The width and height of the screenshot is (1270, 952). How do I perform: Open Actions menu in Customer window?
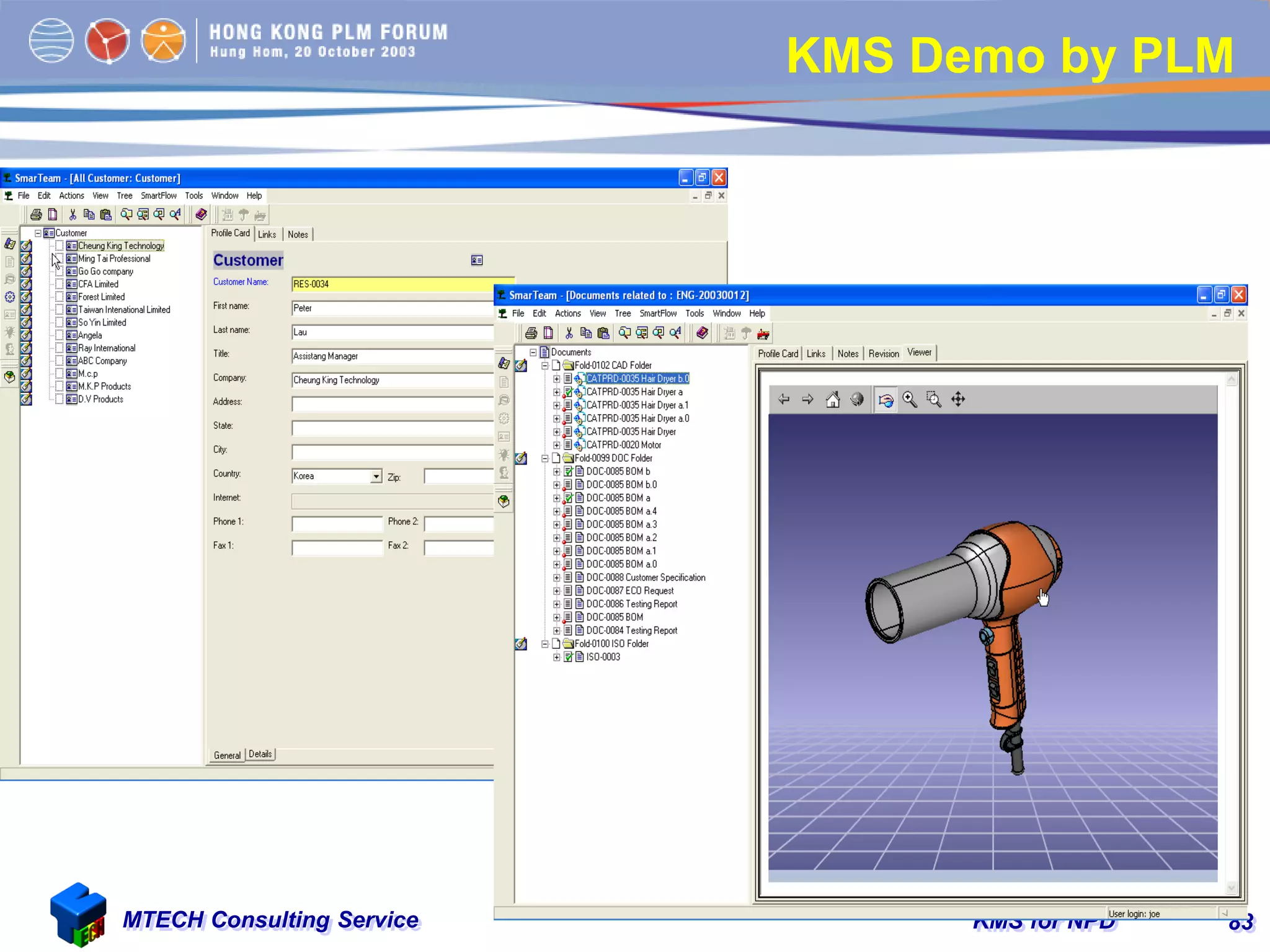coord(71,196)
